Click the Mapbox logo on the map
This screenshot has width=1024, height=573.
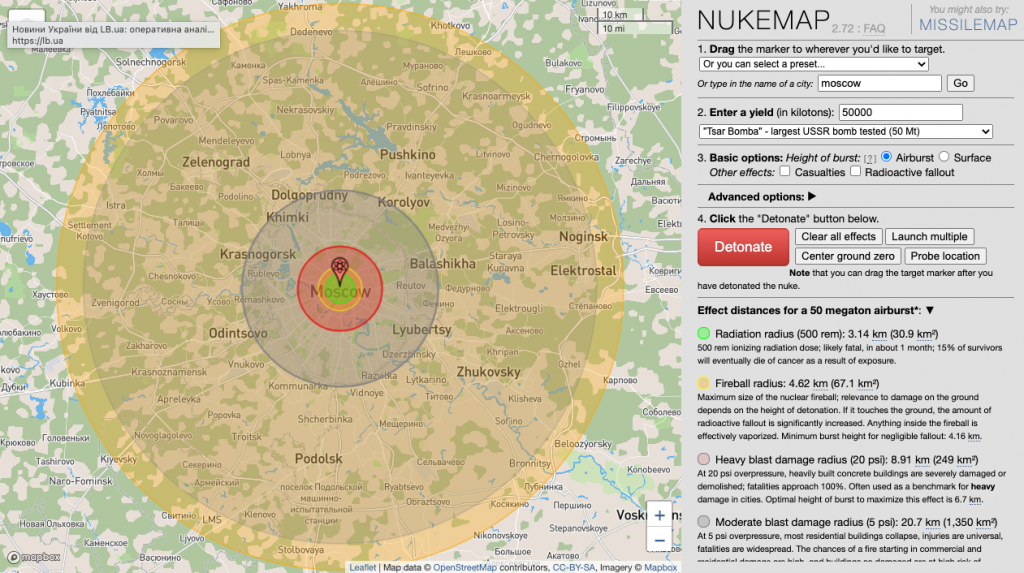pos(34,557)
